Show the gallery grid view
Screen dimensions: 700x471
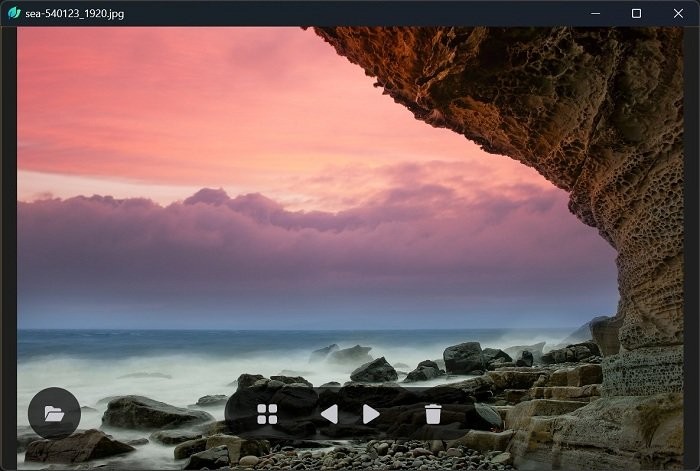[x=267, y=414]
